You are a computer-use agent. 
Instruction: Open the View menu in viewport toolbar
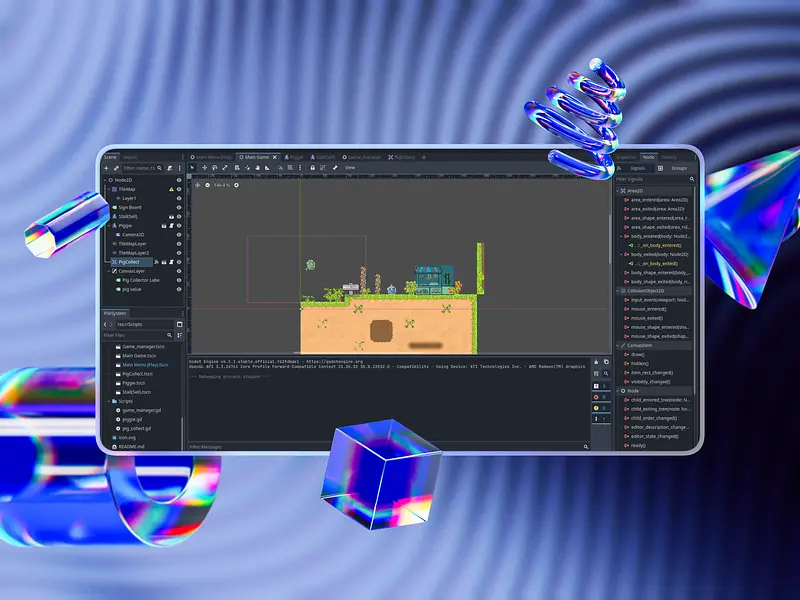click(x=350, y=168)
